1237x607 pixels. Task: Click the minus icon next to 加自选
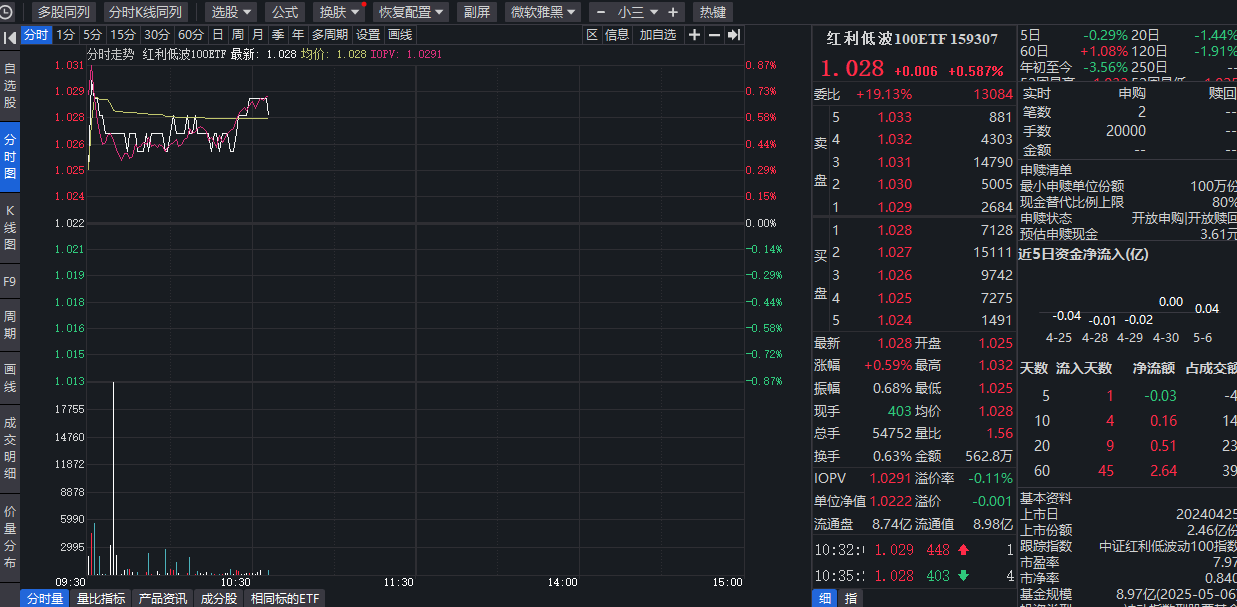tap(714, 35)
